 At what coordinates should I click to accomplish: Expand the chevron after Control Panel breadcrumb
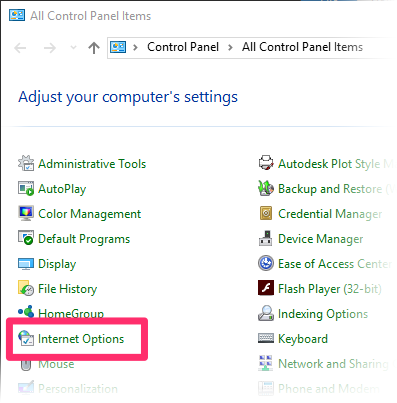(230, 47)
